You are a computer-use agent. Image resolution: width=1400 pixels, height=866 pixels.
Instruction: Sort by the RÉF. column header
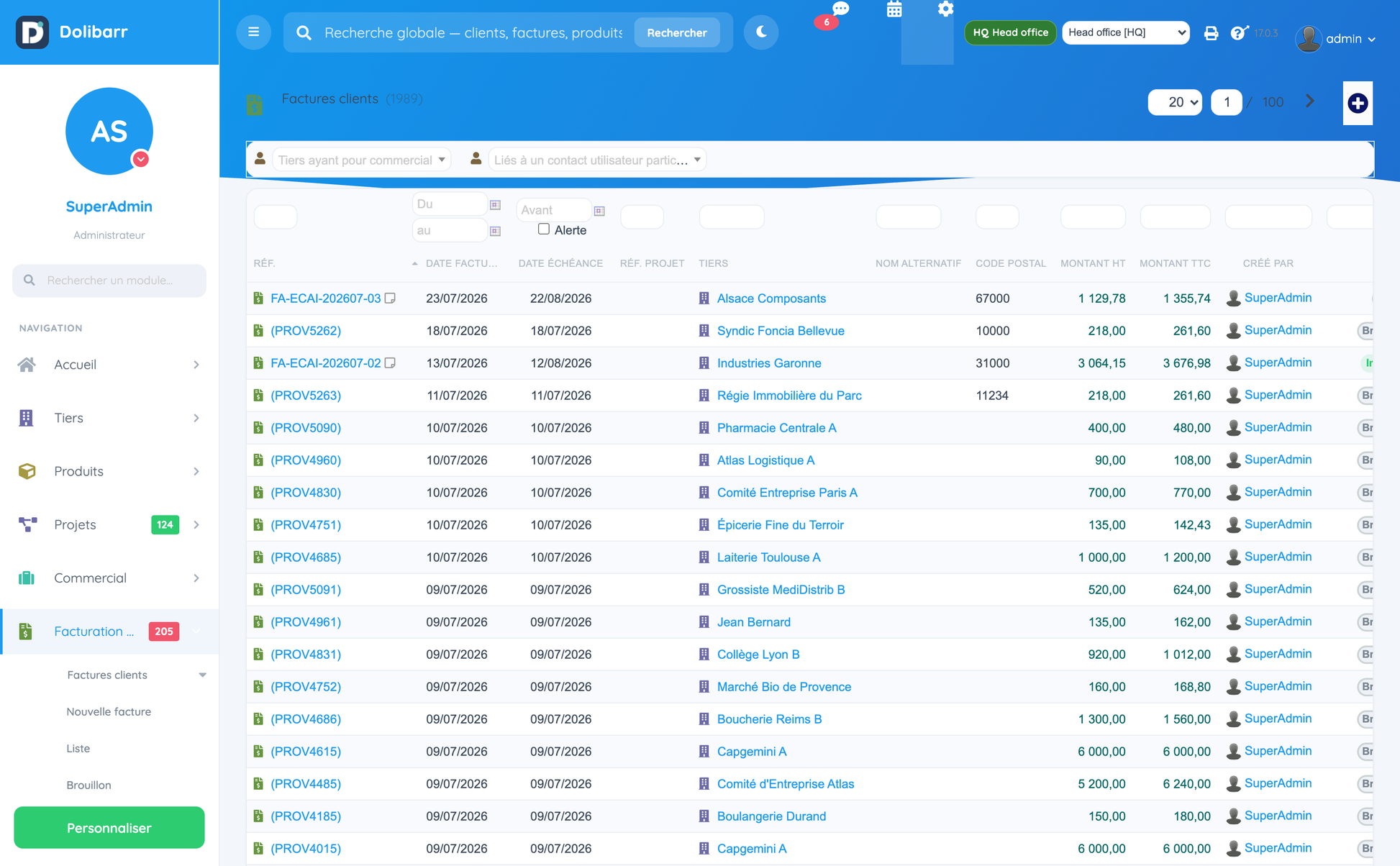point(264,263)
